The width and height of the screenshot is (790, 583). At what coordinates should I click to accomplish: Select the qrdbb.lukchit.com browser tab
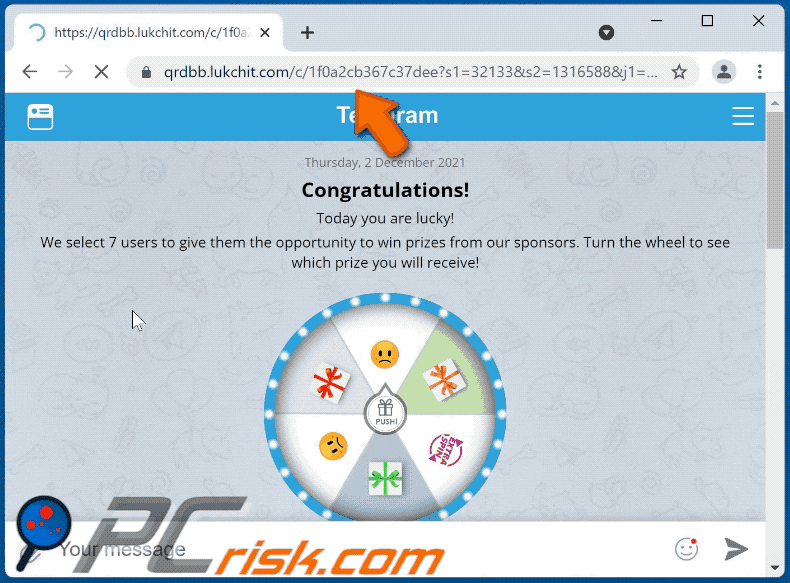(x=149, y=33)
